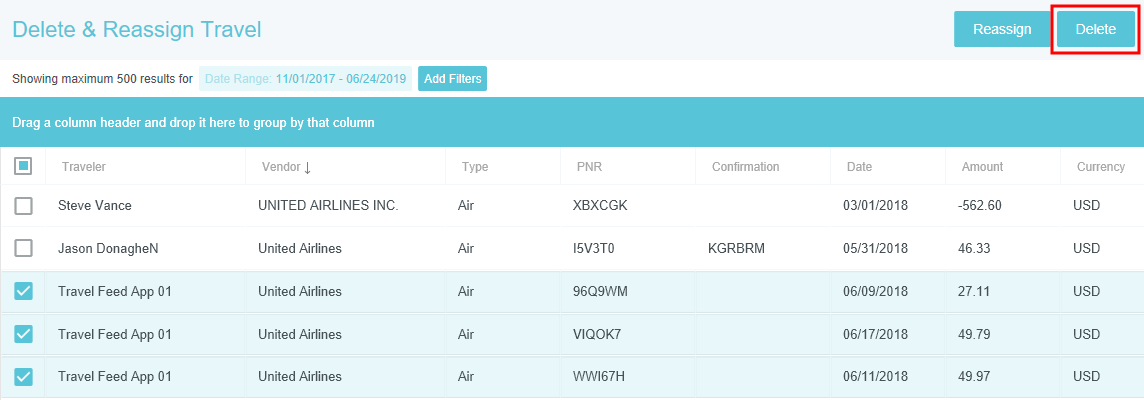Sort by the Traveler column header

84,167
